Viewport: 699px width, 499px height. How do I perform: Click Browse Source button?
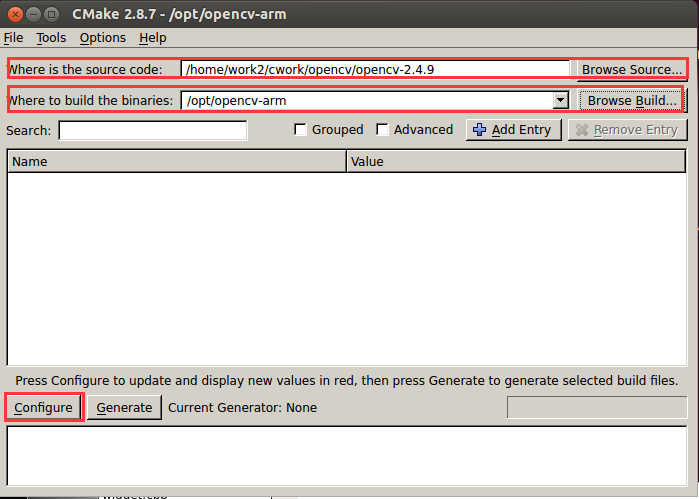pyautogui.click(x=632, y=70)
